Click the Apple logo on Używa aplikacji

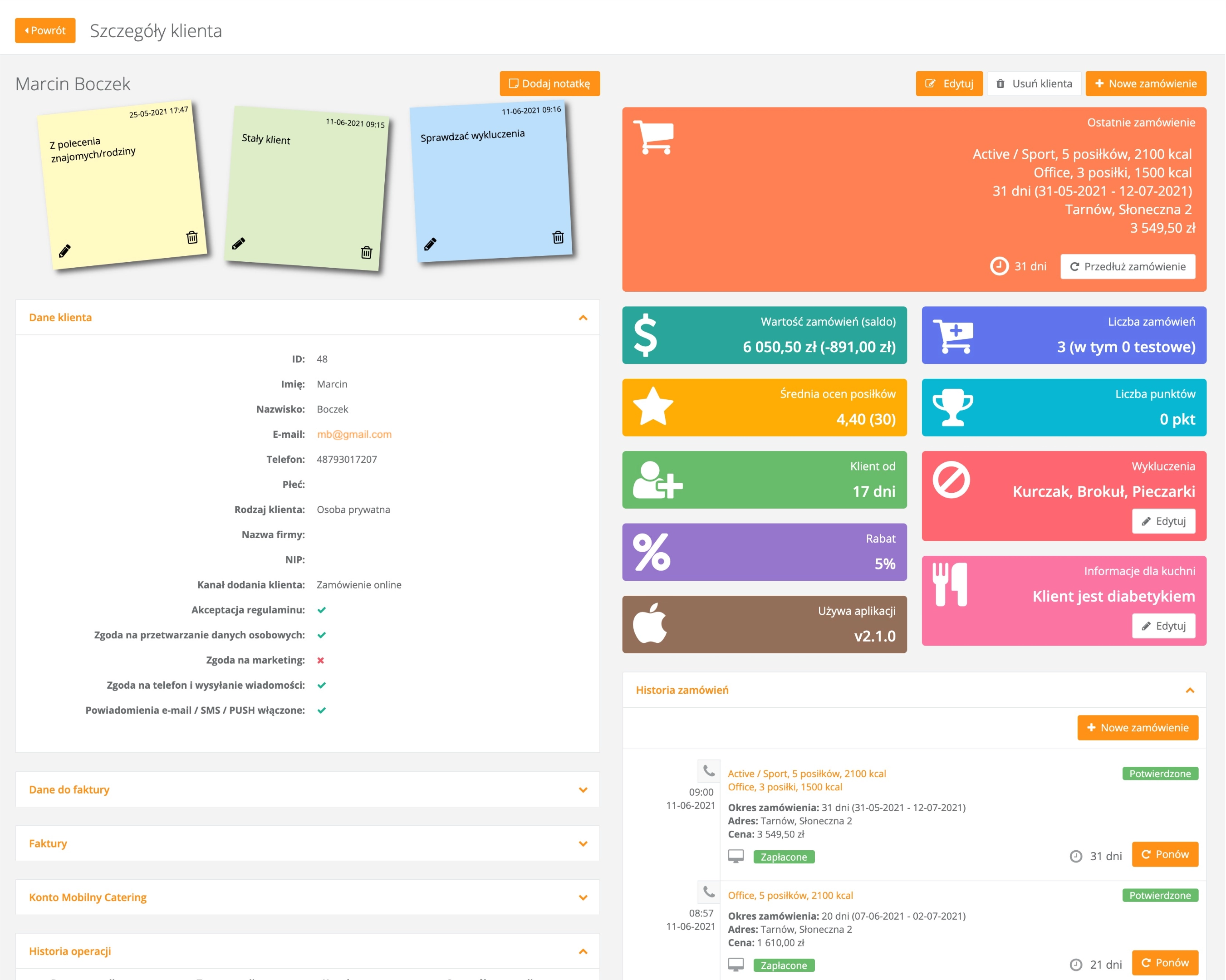[x=650, y=623]
